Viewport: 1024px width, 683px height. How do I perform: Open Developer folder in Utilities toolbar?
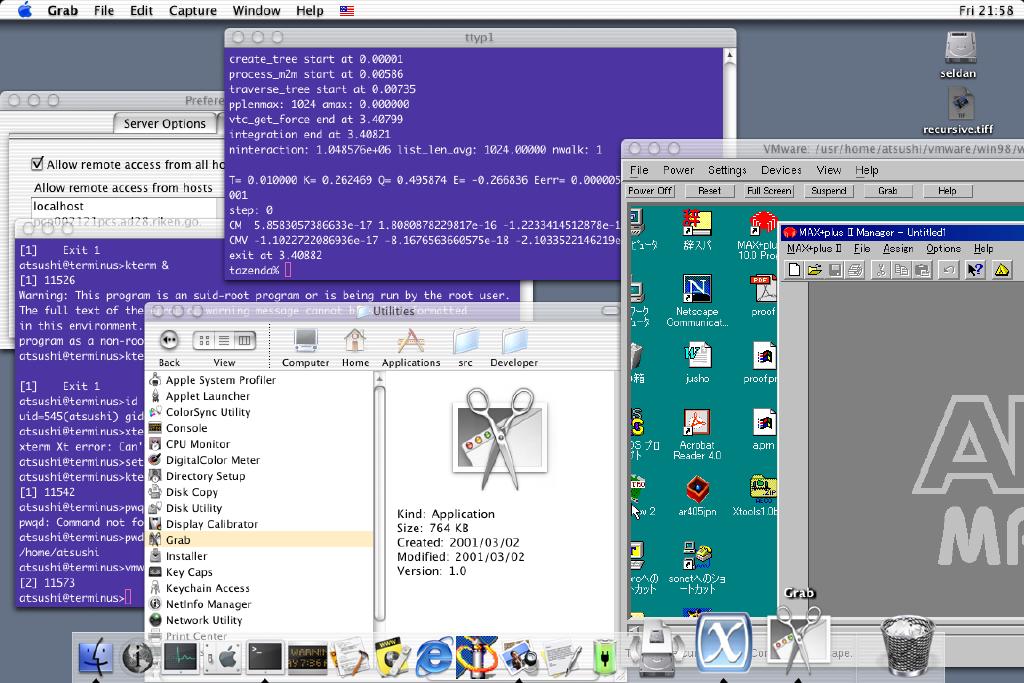click(514, 347)
